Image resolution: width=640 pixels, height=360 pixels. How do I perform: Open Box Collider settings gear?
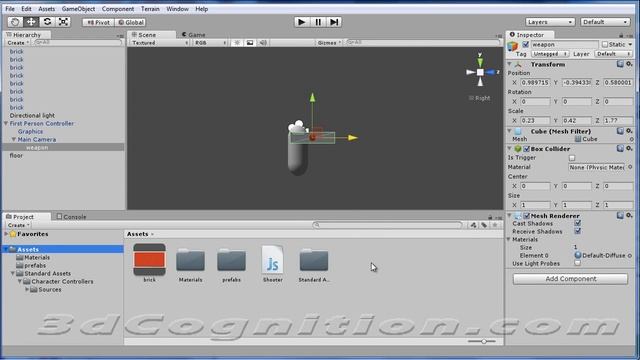[x=629, y=149]
